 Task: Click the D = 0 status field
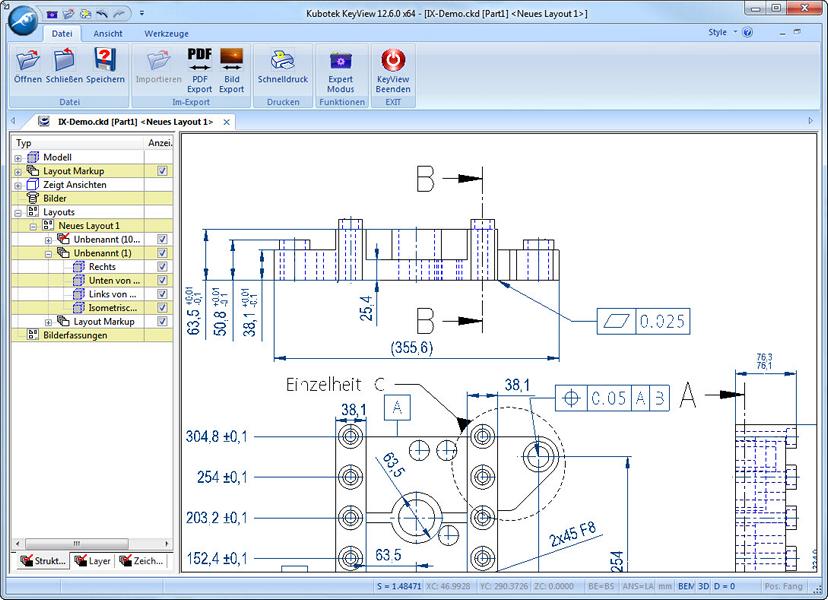(x=724, y=586)
